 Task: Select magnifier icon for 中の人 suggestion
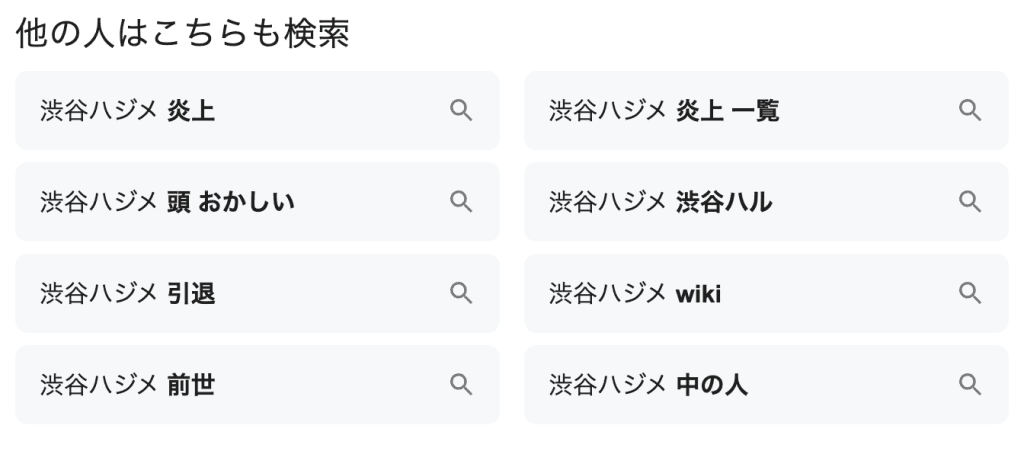tap(969, 384)
